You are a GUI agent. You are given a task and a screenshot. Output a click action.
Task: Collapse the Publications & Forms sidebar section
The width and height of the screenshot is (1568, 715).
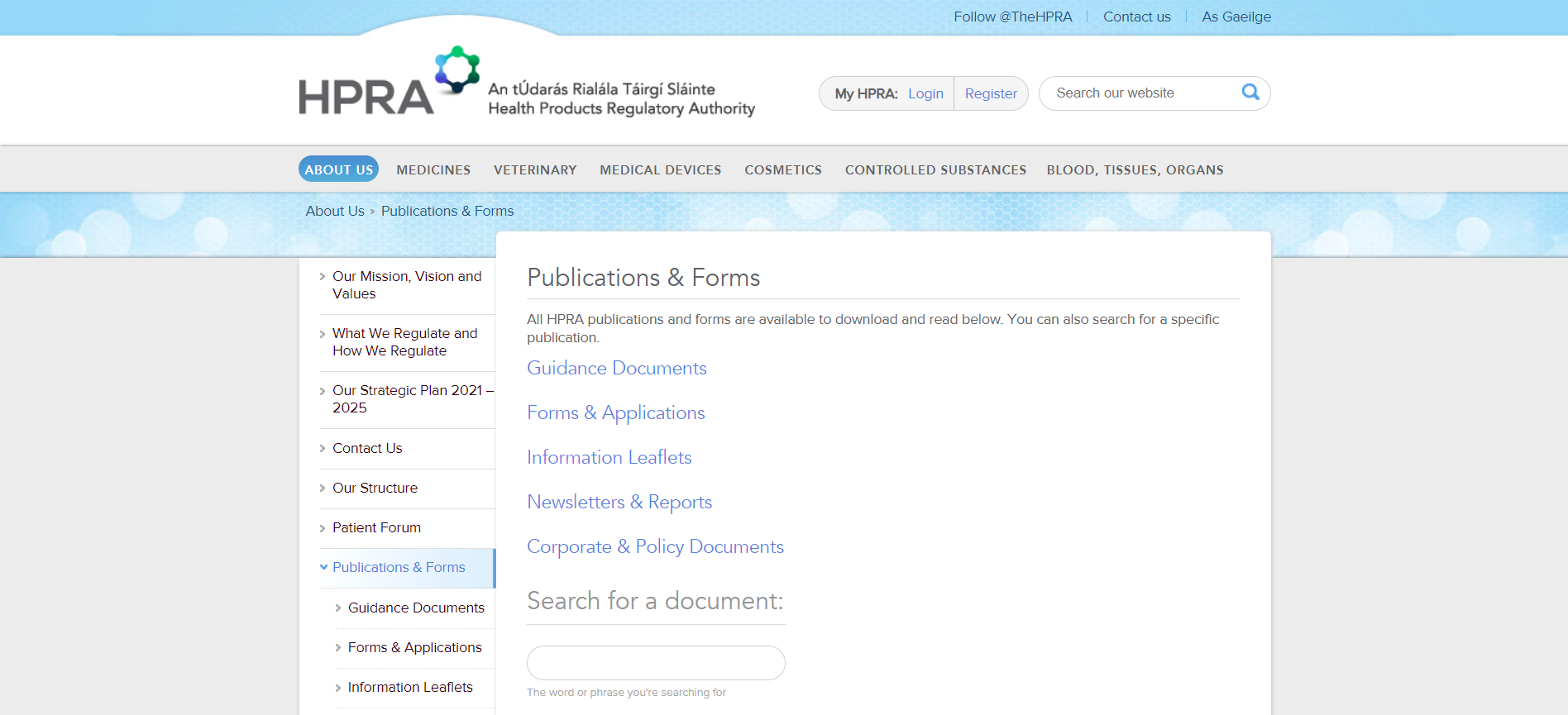pos(323,567)
